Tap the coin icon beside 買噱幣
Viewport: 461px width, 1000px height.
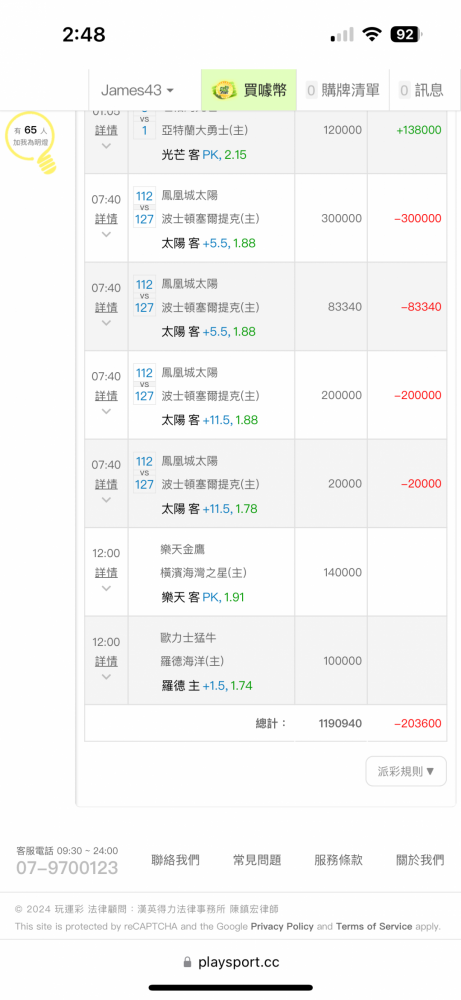point(224,91)
